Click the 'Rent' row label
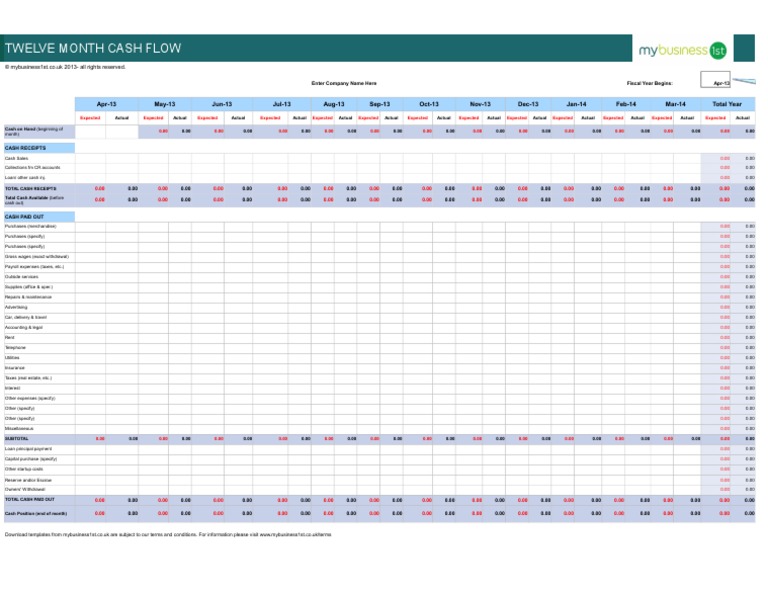 tap(10, 337)
